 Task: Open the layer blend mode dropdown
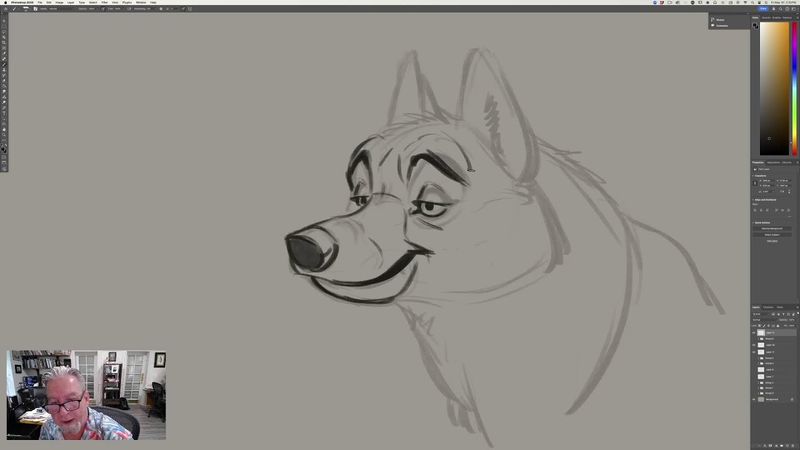(x=764, y=320)
